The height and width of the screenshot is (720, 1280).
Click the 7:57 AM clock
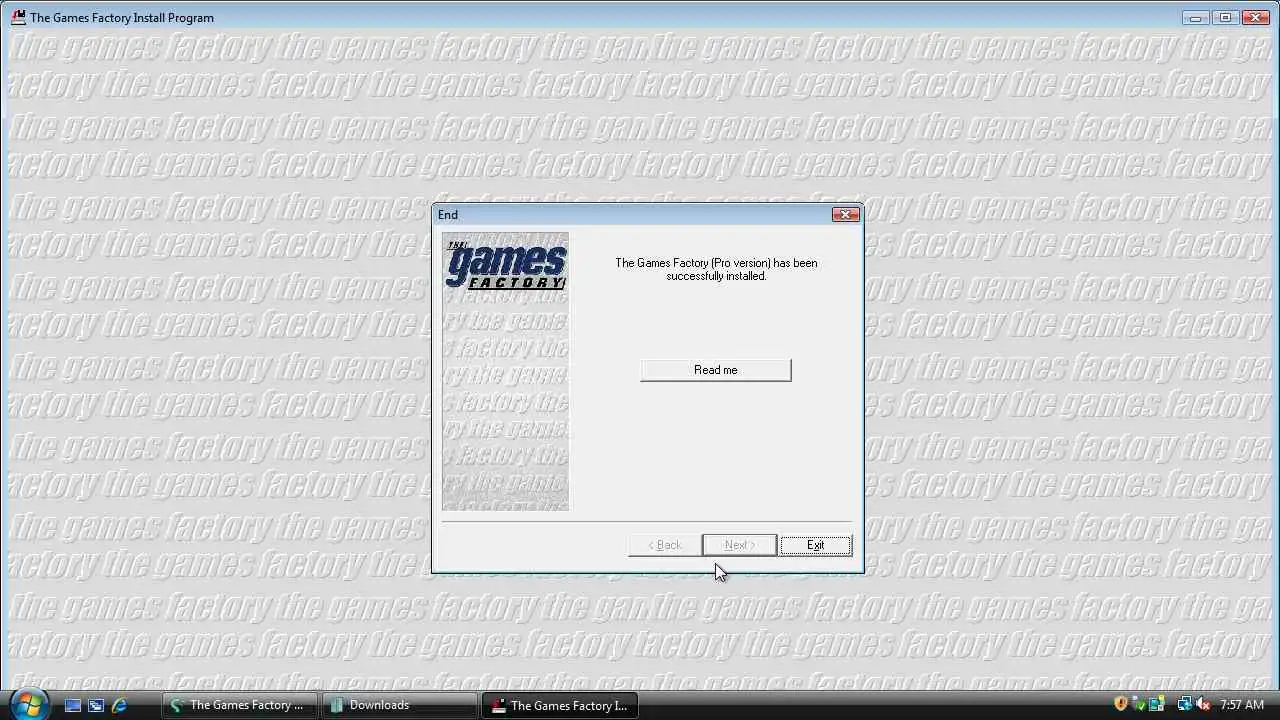tap(1242, 705)
